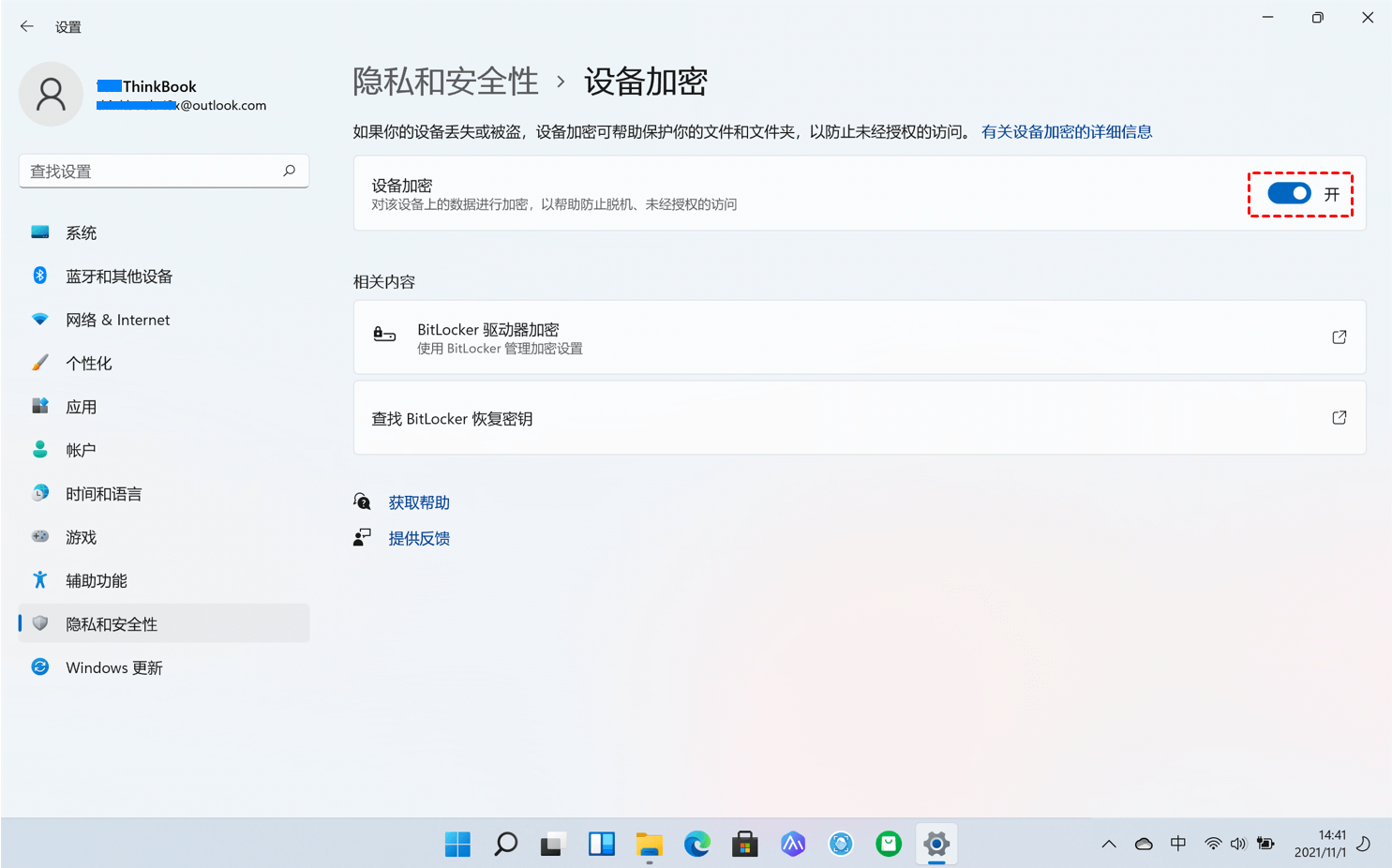The image size is (1392, 868).
Task: Click the 获取帮助 help icon
Action: pyautogui.click(x=363, y=501)
